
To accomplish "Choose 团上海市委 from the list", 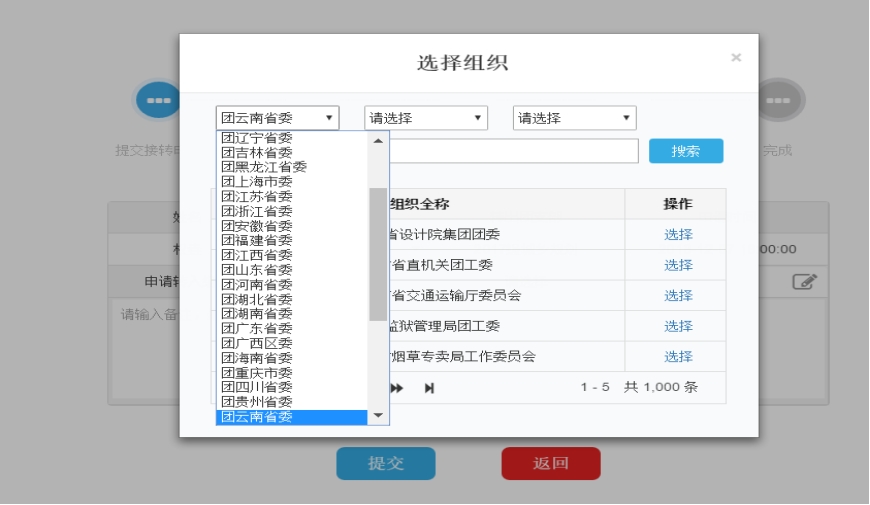I will click(x=257, y=182).
